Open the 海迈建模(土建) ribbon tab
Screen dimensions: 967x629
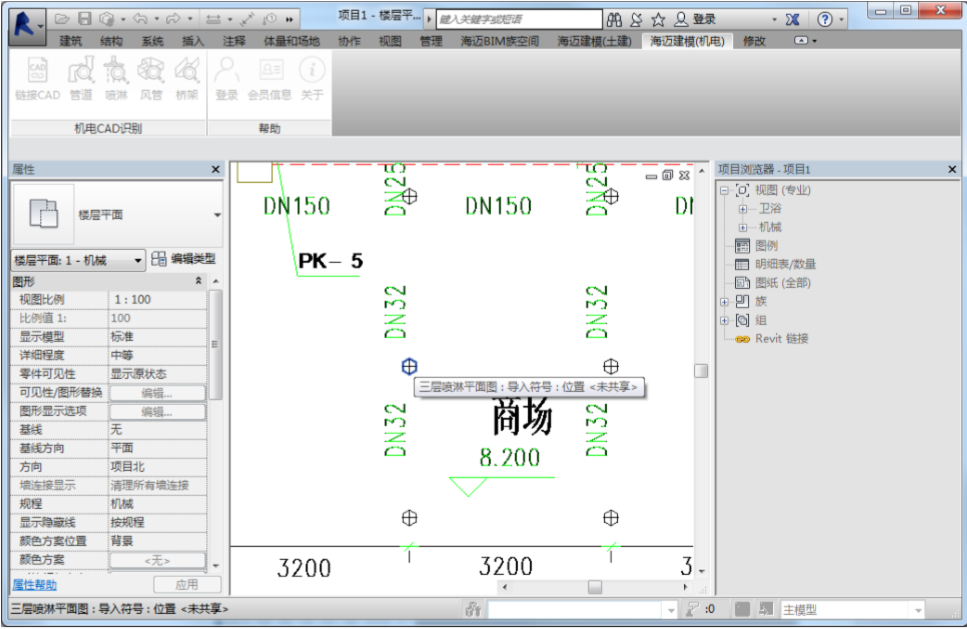click(x=595, y=41)
